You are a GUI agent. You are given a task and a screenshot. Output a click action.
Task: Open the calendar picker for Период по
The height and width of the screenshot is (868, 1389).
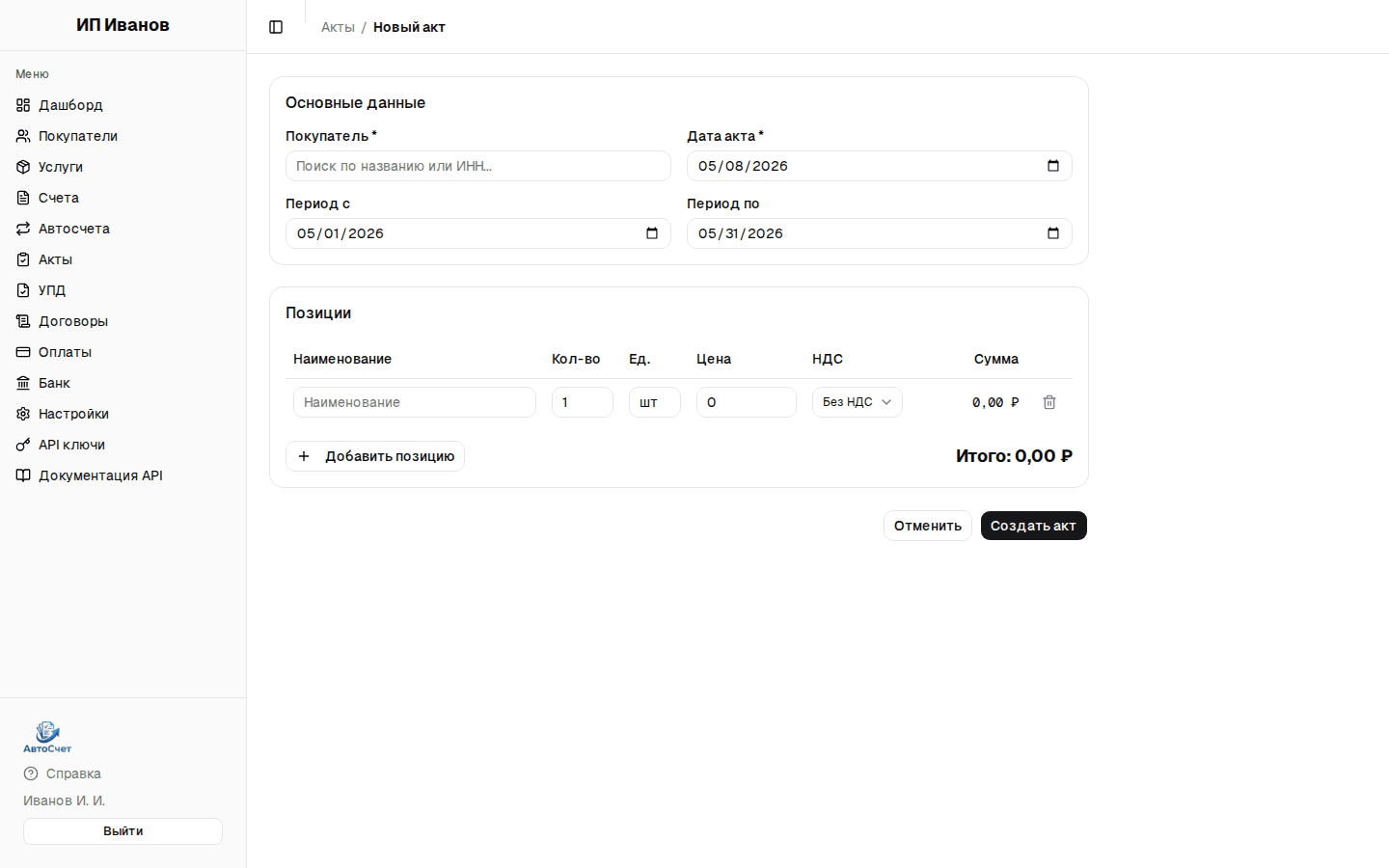1053,233
